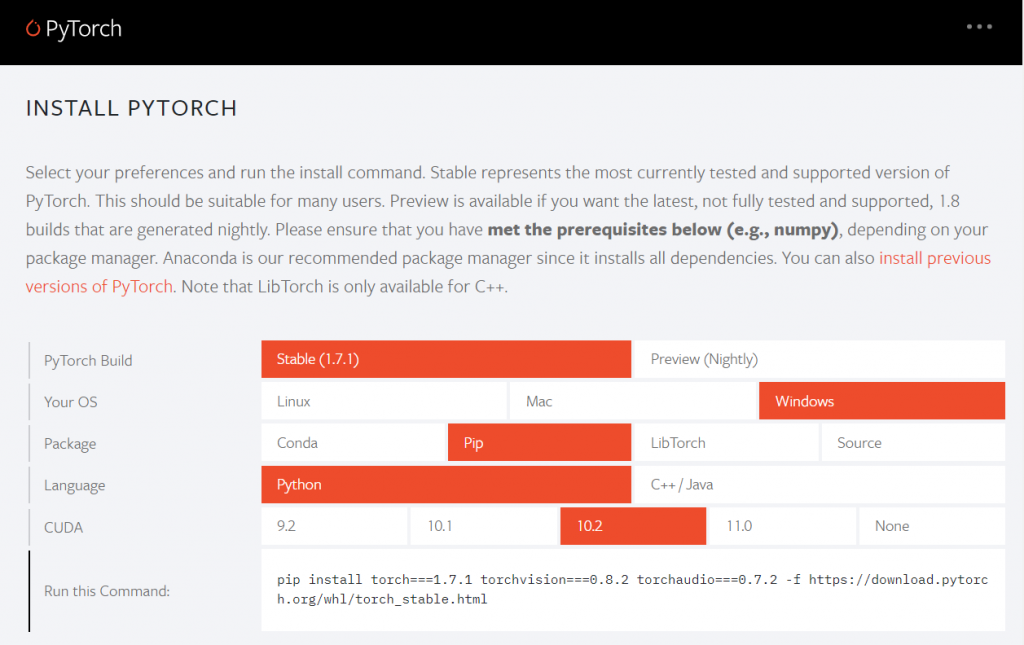Open the three-dot menu in the header

[978, 27]
